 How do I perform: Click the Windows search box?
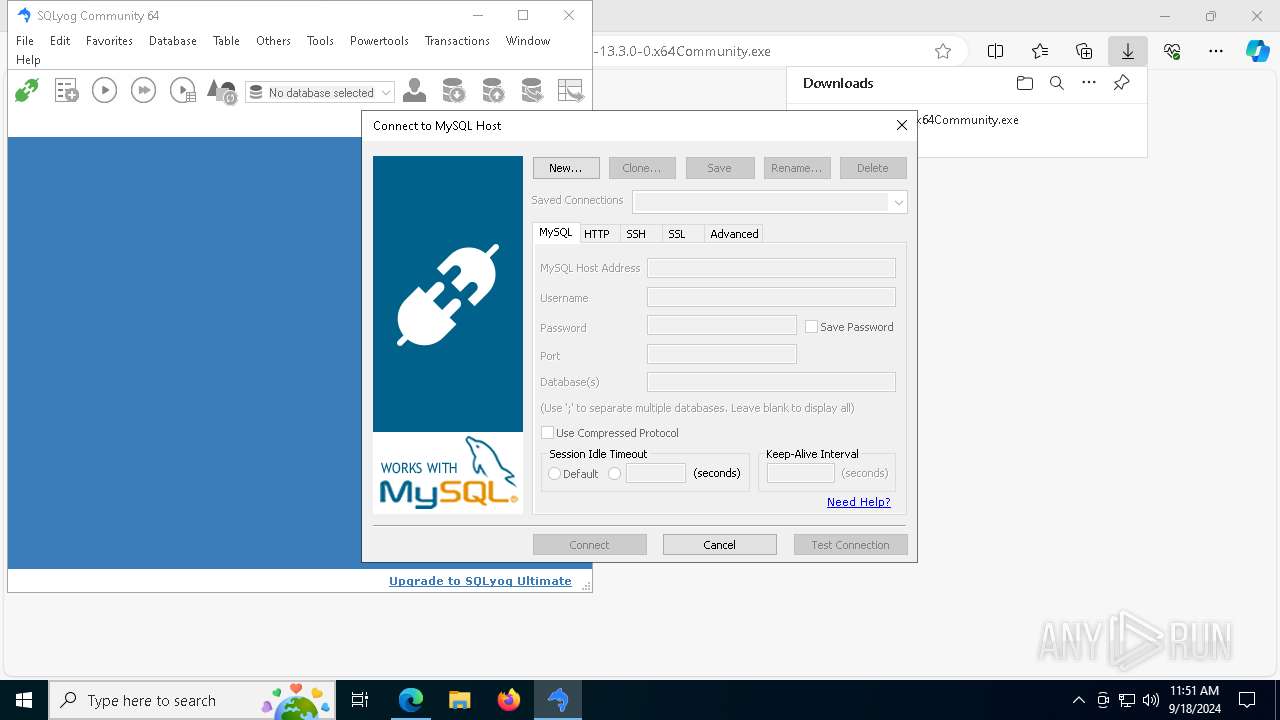(x=191, y=700)
